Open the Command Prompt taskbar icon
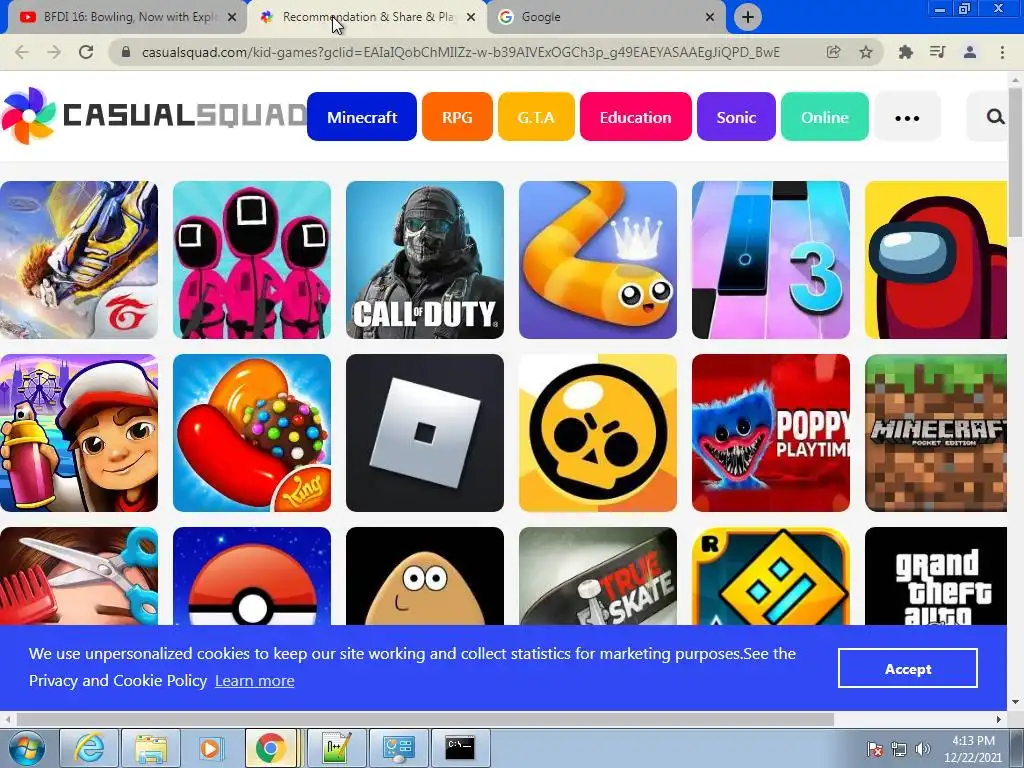The height and width of the screenshot is (768, 1024). (460, 748)
